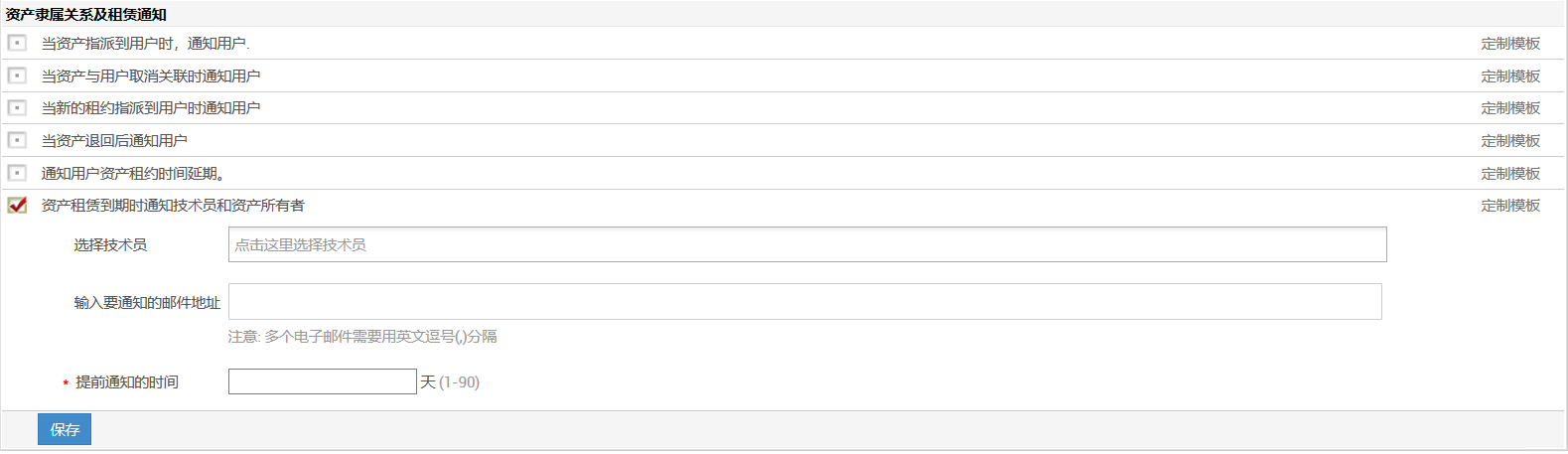Viewport: 1568px width, 454px height.
Task: Check 当资产与用户取消关联时通知用户 option
Action: tap(17, 76)
